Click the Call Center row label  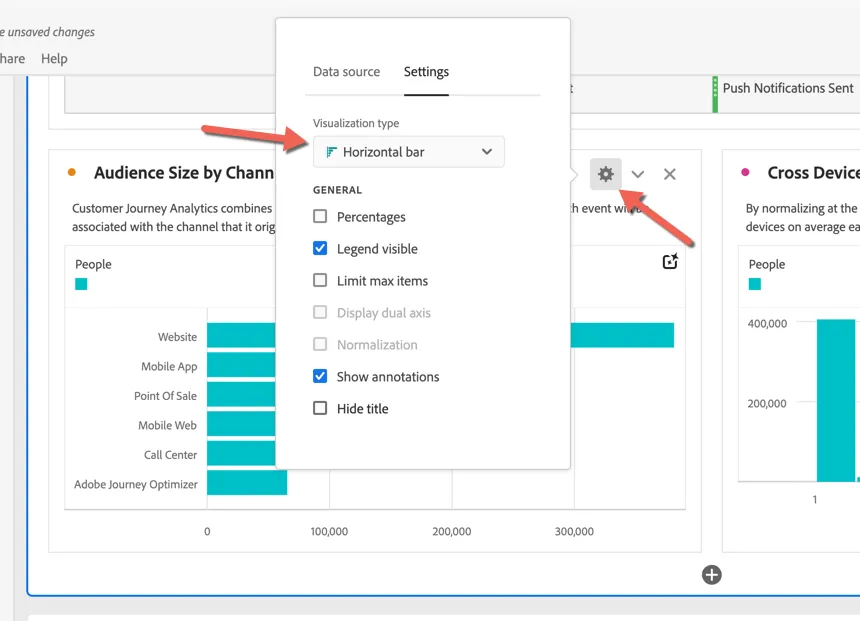coord(170,455)
